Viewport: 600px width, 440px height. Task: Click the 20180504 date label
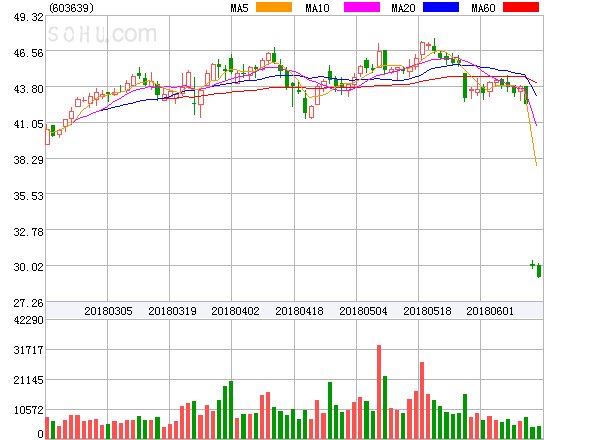click(x=363, y=311)
